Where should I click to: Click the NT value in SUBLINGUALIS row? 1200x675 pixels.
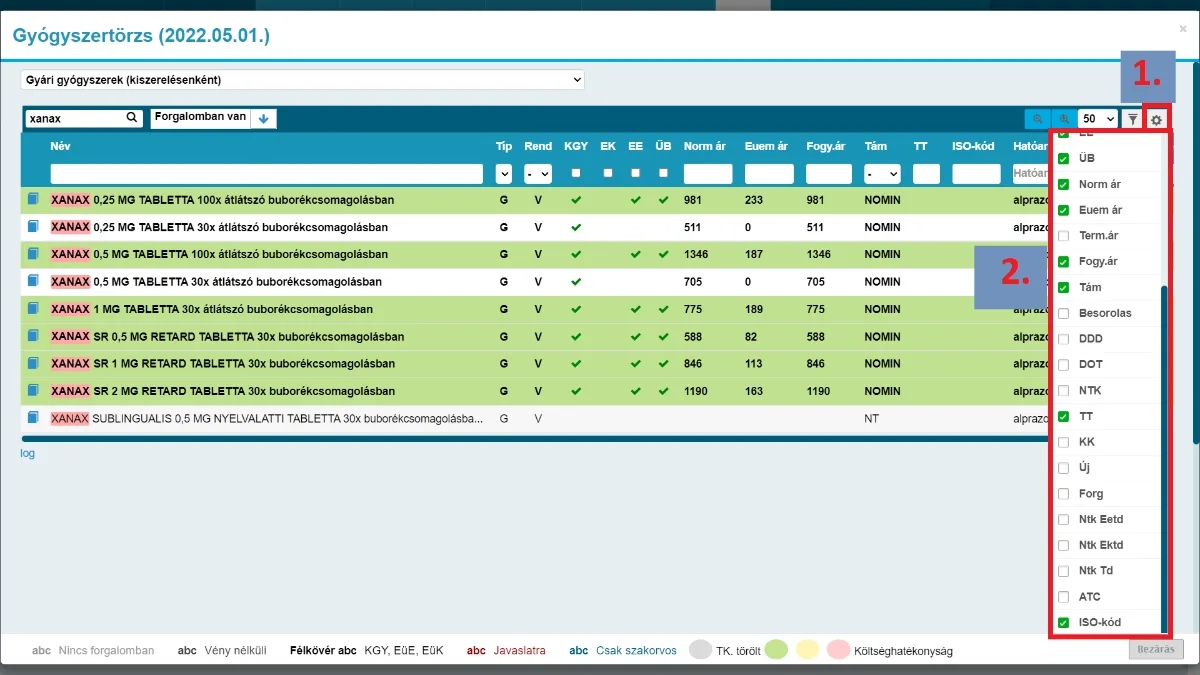point(871,418)
